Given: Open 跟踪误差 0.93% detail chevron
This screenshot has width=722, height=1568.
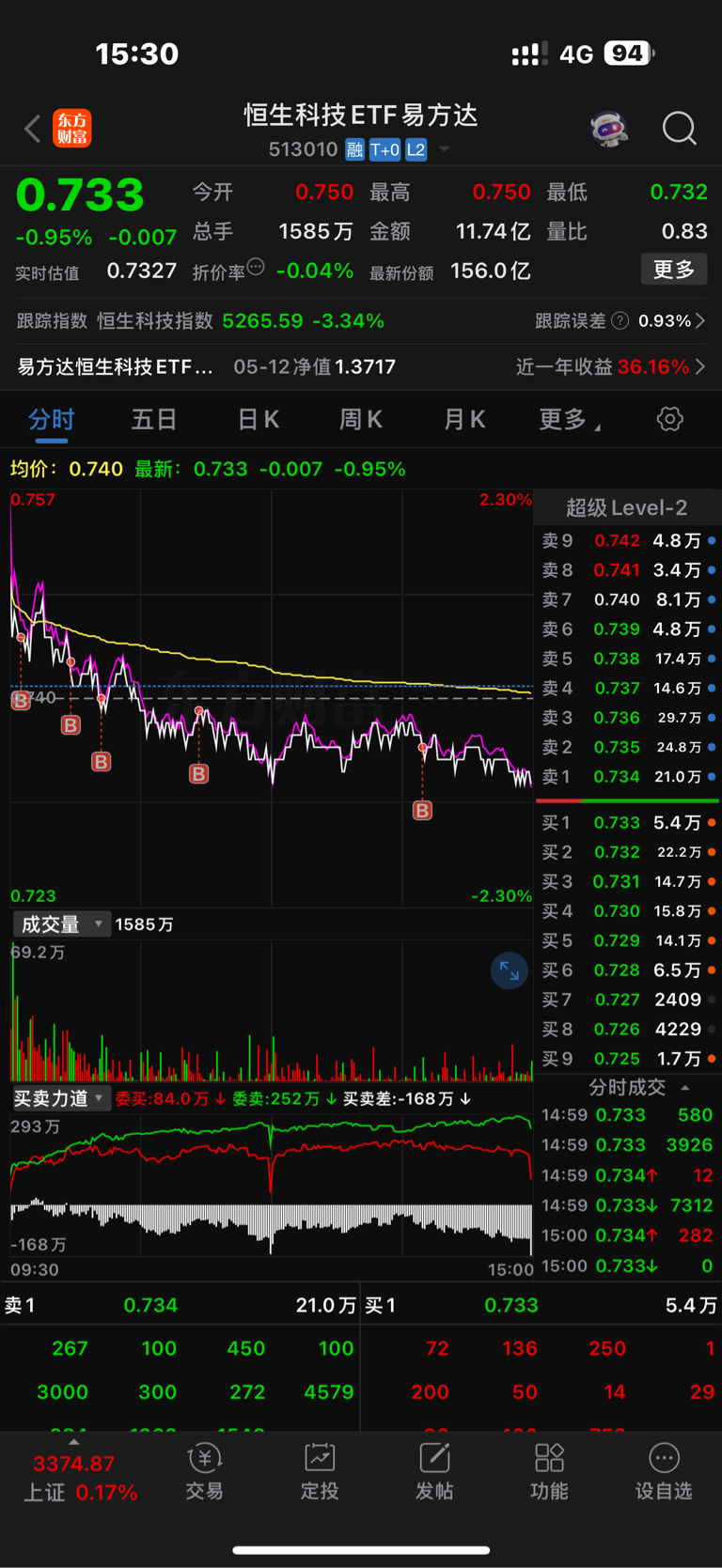Looking at the screenshot, I should [x=700, y=321].
